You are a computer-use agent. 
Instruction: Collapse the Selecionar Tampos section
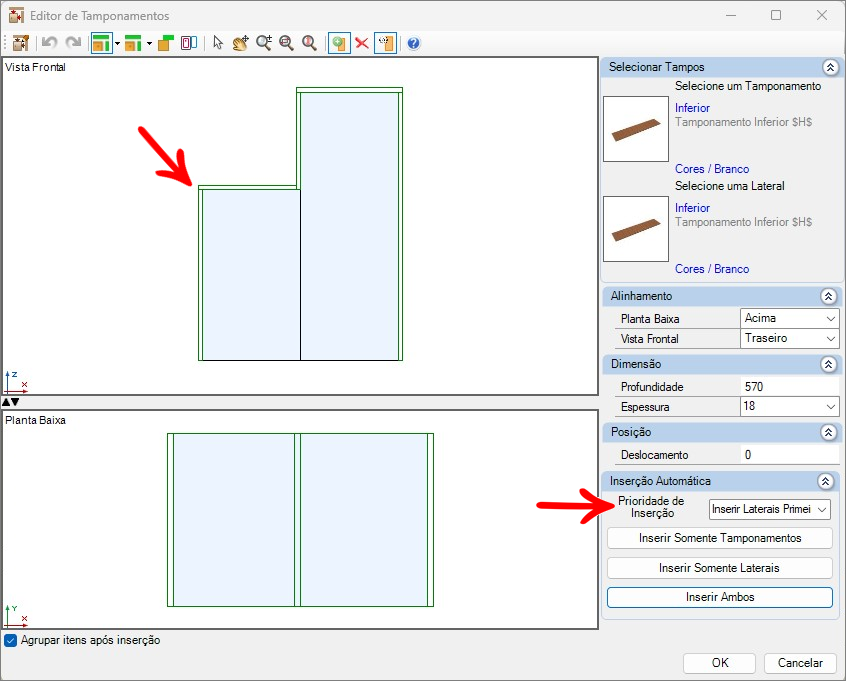coord(830,67)
